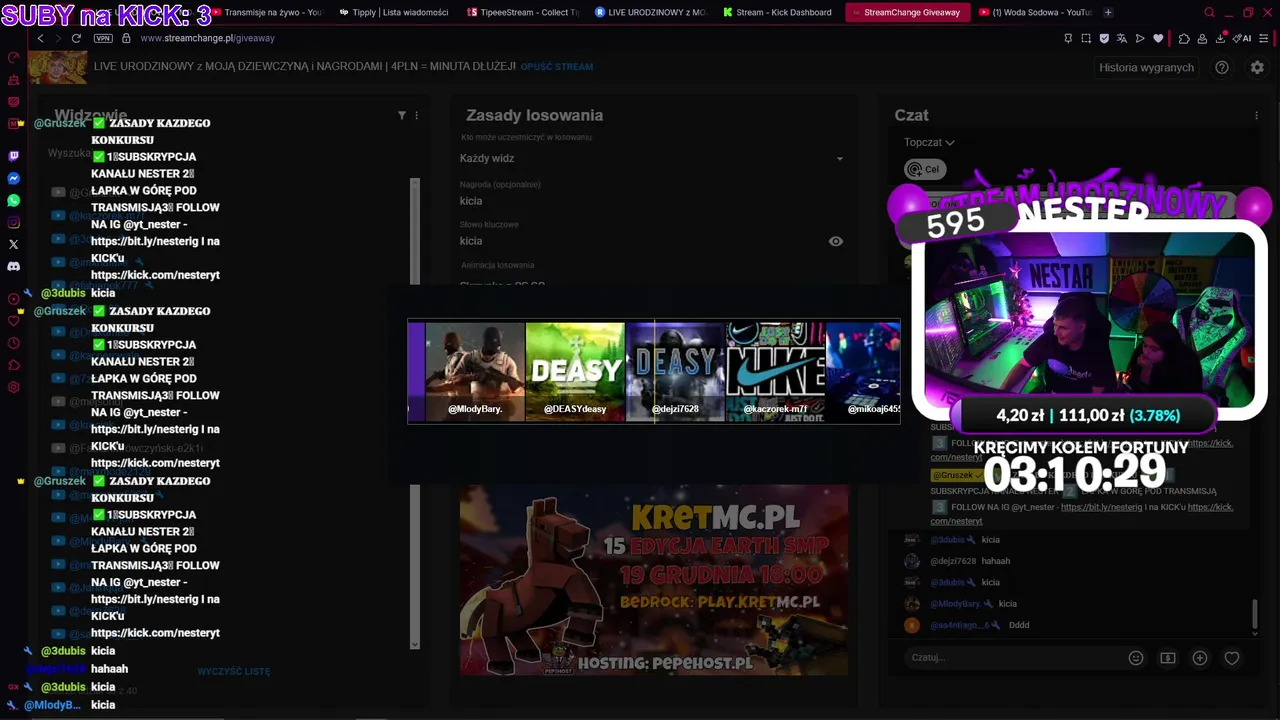Click the Super Chat money icon
Viewport: 1280px width, 720px height.
[x=1168, y=658]
